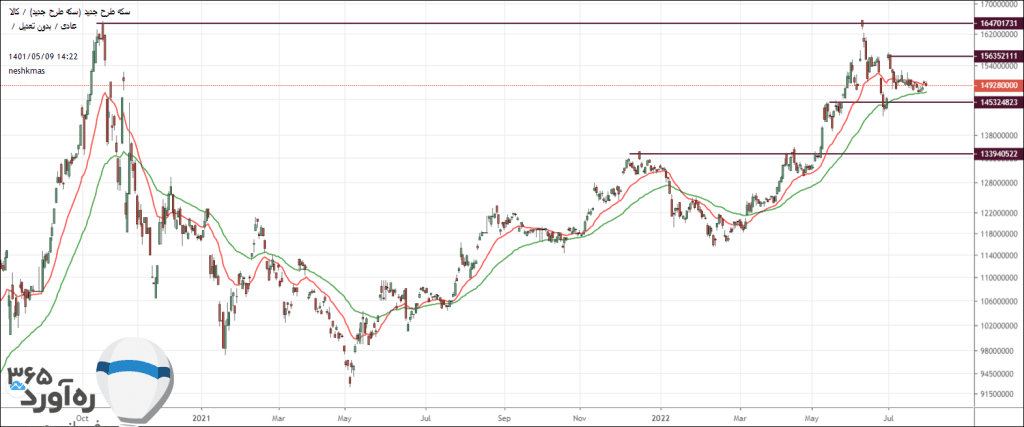The height and width of the screenshot is (427, 1024).
Task: Select the horizontal line at 133940522 level
Action: tap(802, 153)
